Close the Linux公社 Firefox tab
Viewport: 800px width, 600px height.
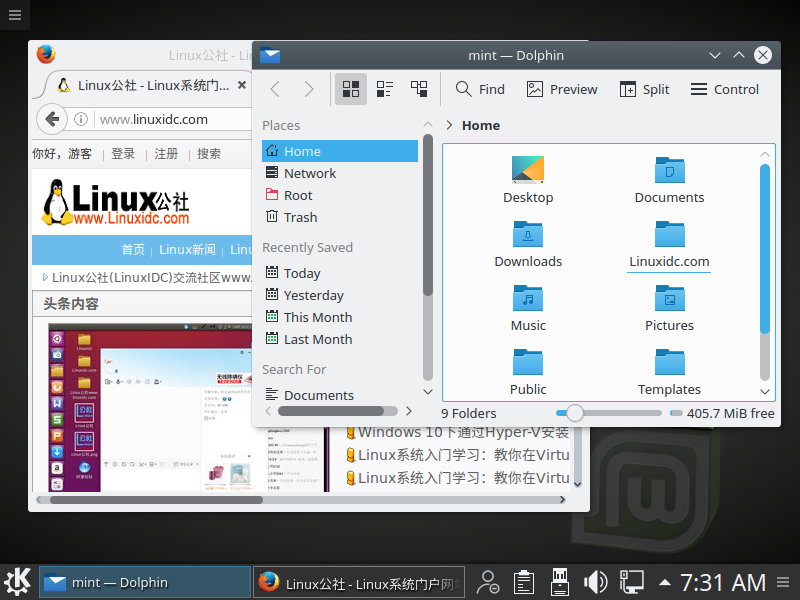point(242,85)
